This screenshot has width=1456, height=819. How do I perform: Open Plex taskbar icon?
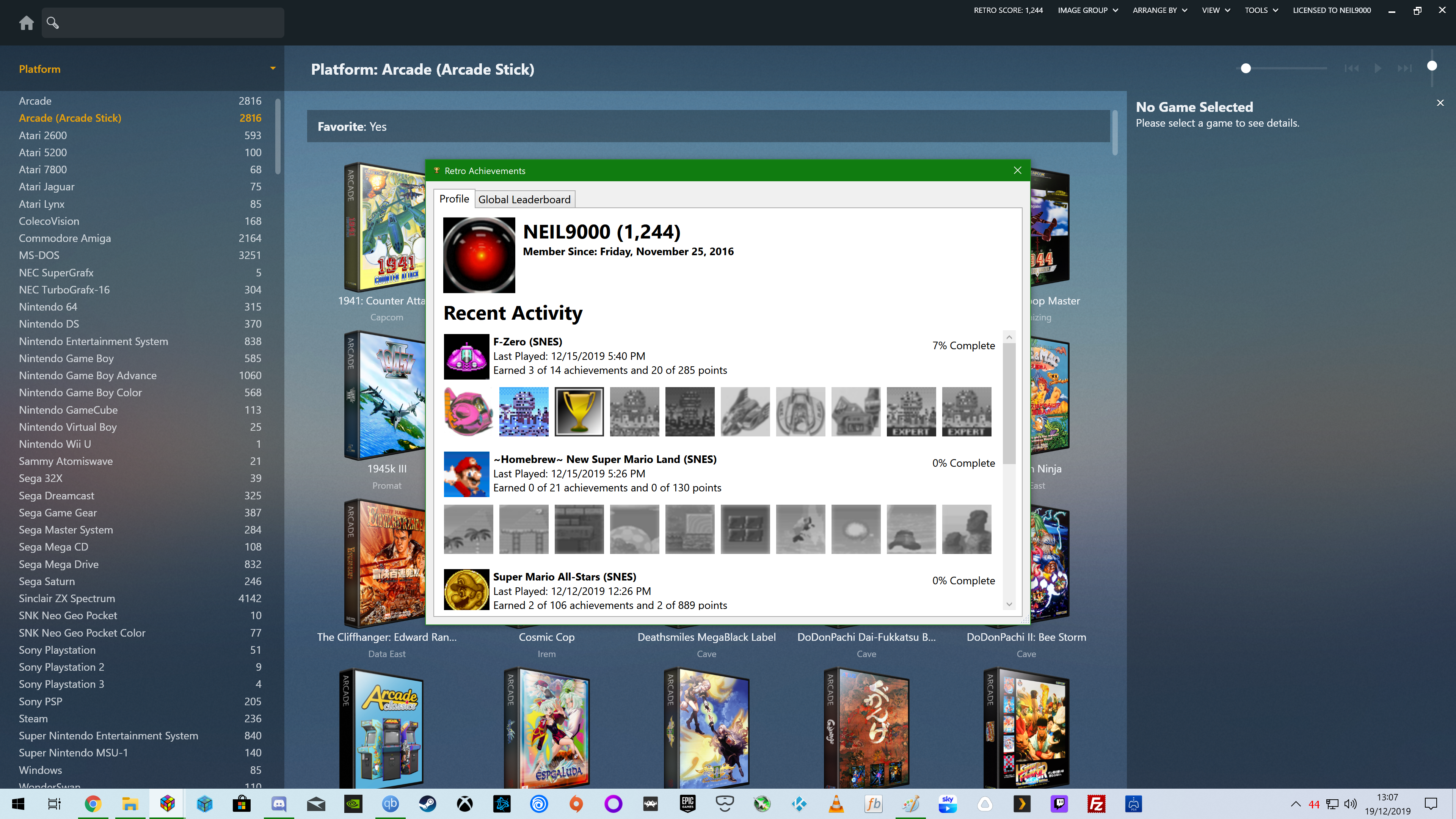point(1021,804)
